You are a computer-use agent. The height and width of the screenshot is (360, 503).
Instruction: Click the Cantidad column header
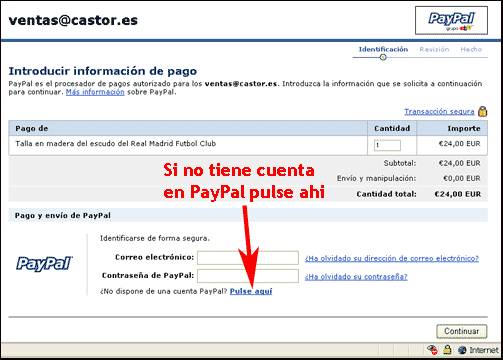click(392, 128)
